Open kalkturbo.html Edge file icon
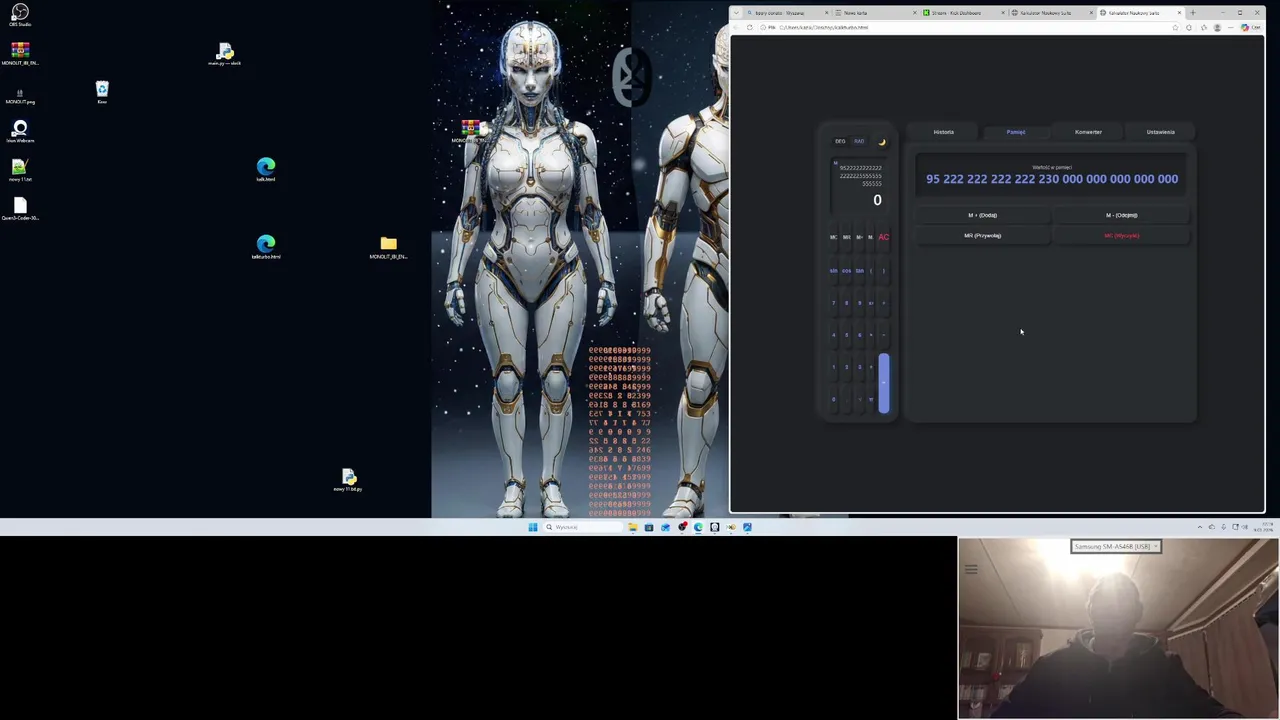 (x=266, y=246)
